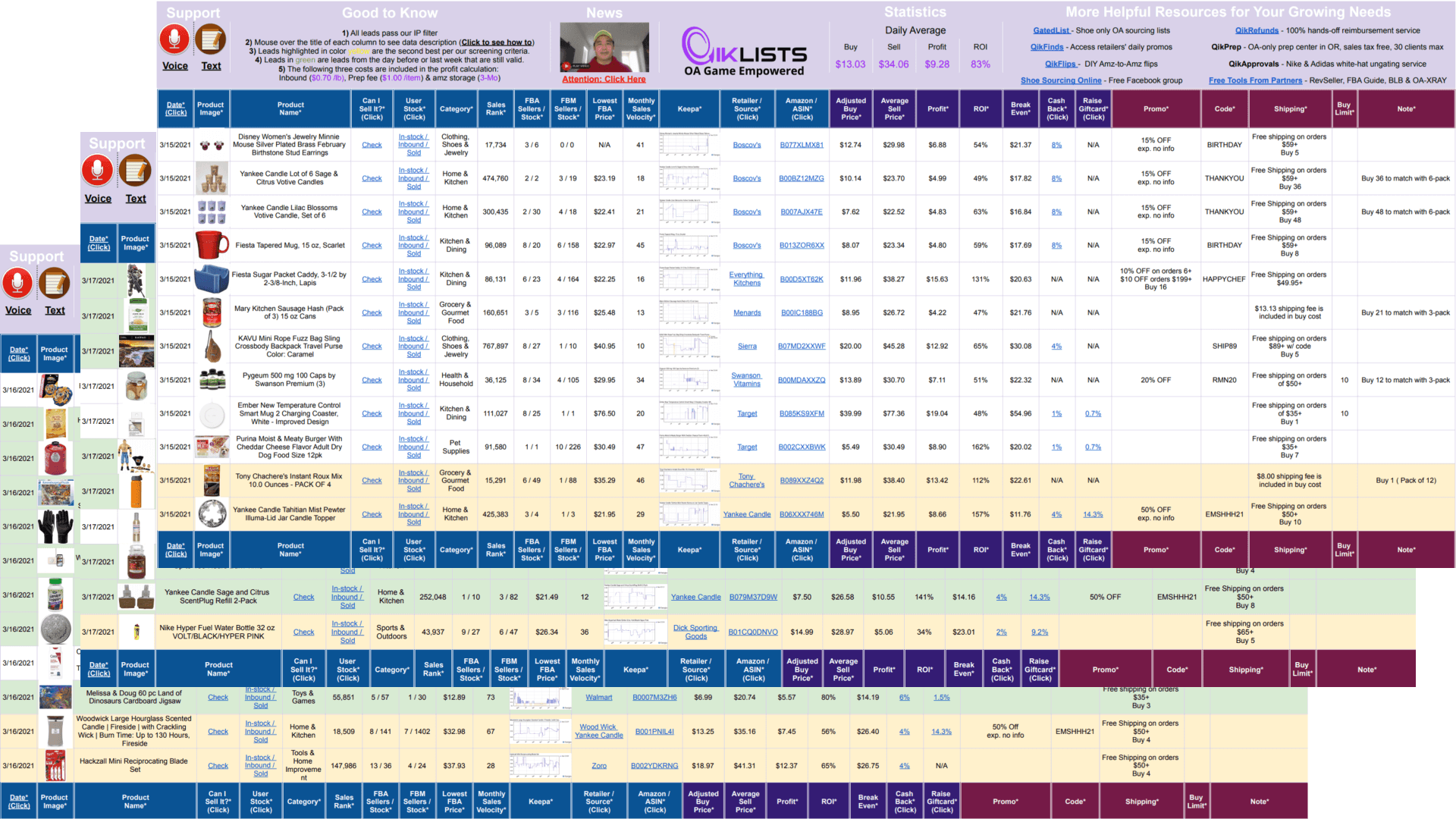Click the Date column header in top sheet

tap(176, 108)
